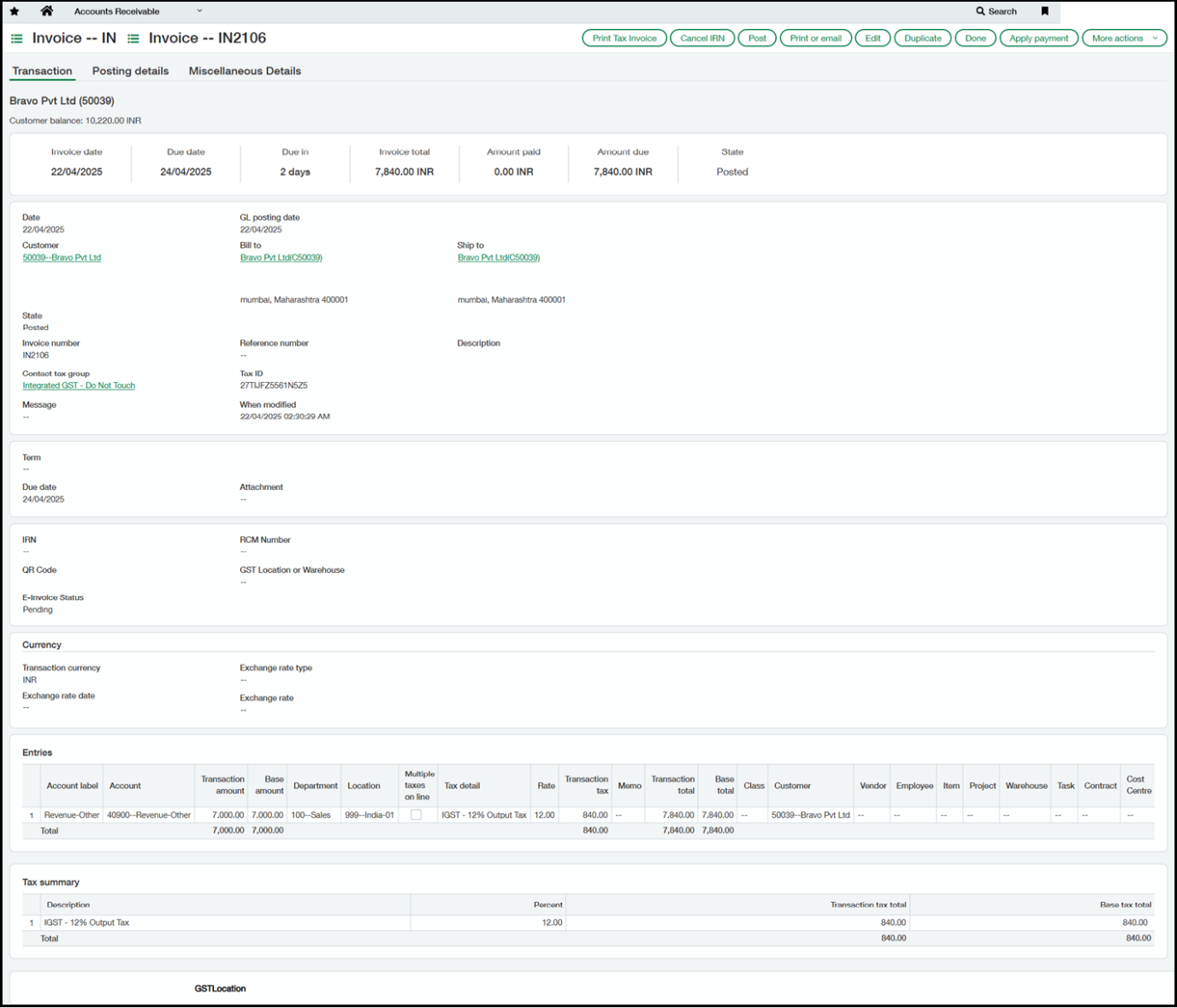Image resolution: width=1177 pixels, height=1008 pixels.
Task: Click the bookmark icon near Search
Action: pyautogui.click(x=1045, y=11)
